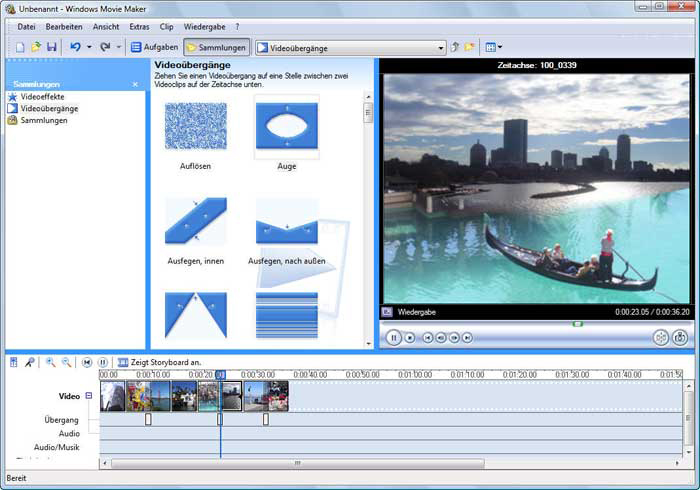Toggle the Sammlungen pane button
Screen dimensions: 700x490
pyautogui.click(x=216, y=47)
